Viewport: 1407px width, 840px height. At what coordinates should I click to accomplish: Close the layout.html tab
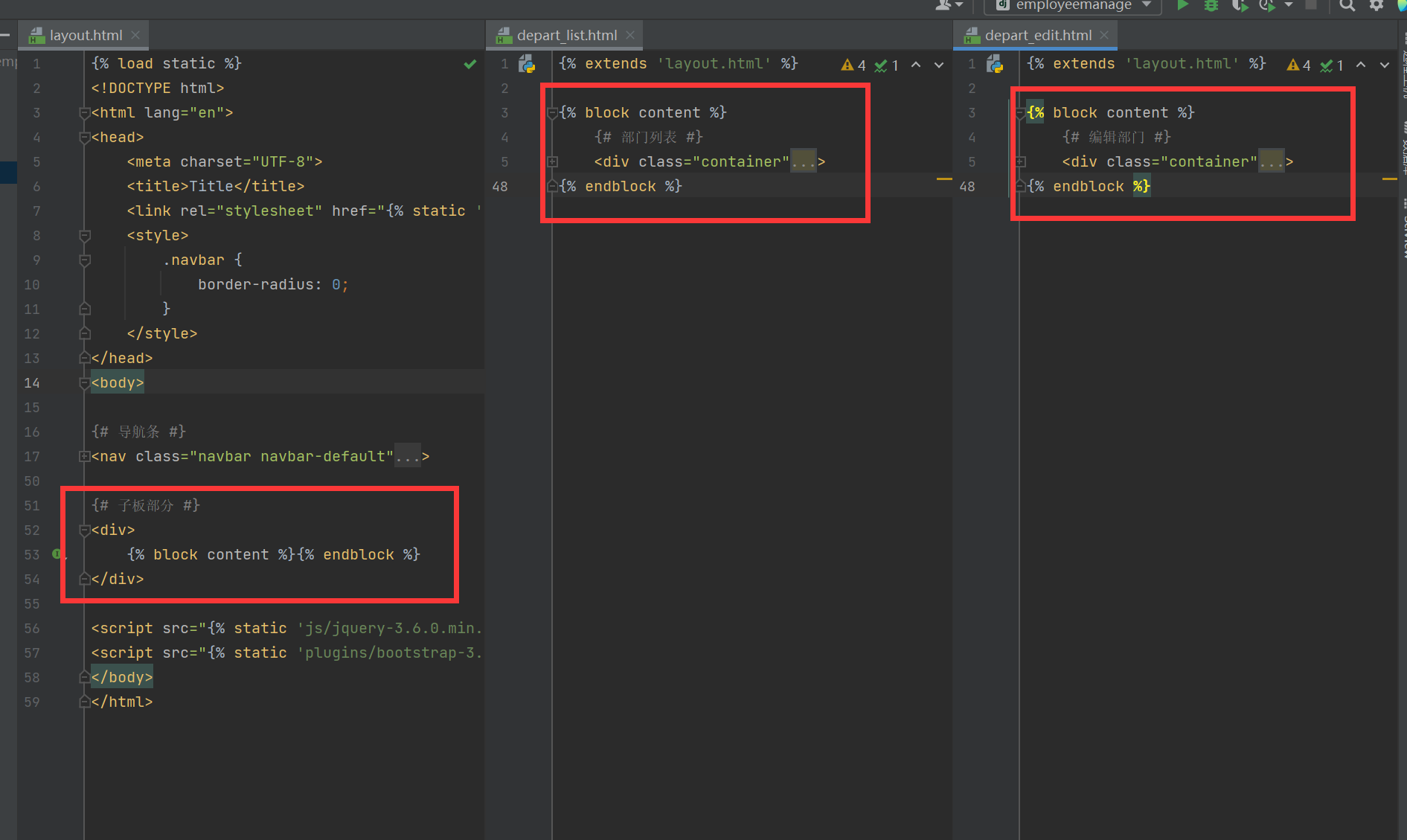click(x=135, y=35)
